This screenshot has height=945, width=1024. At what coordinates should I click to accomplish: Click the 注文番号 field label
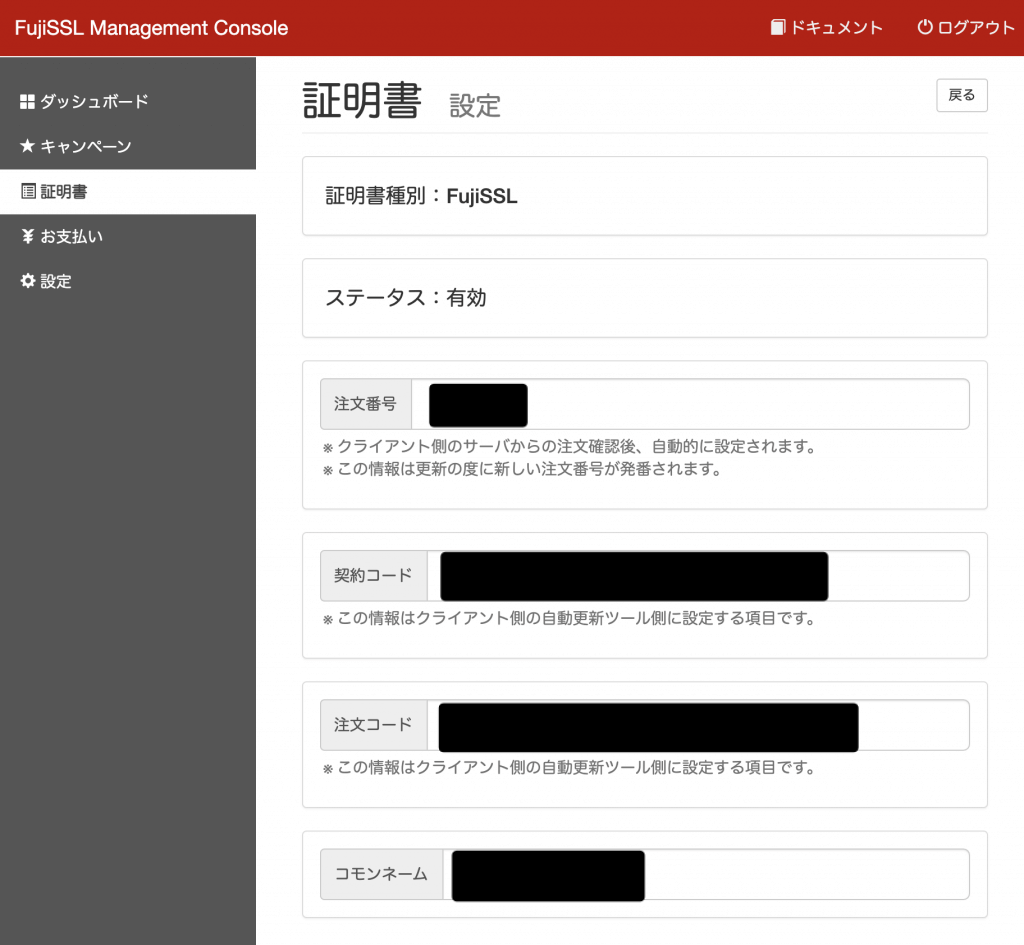[366, 404]
